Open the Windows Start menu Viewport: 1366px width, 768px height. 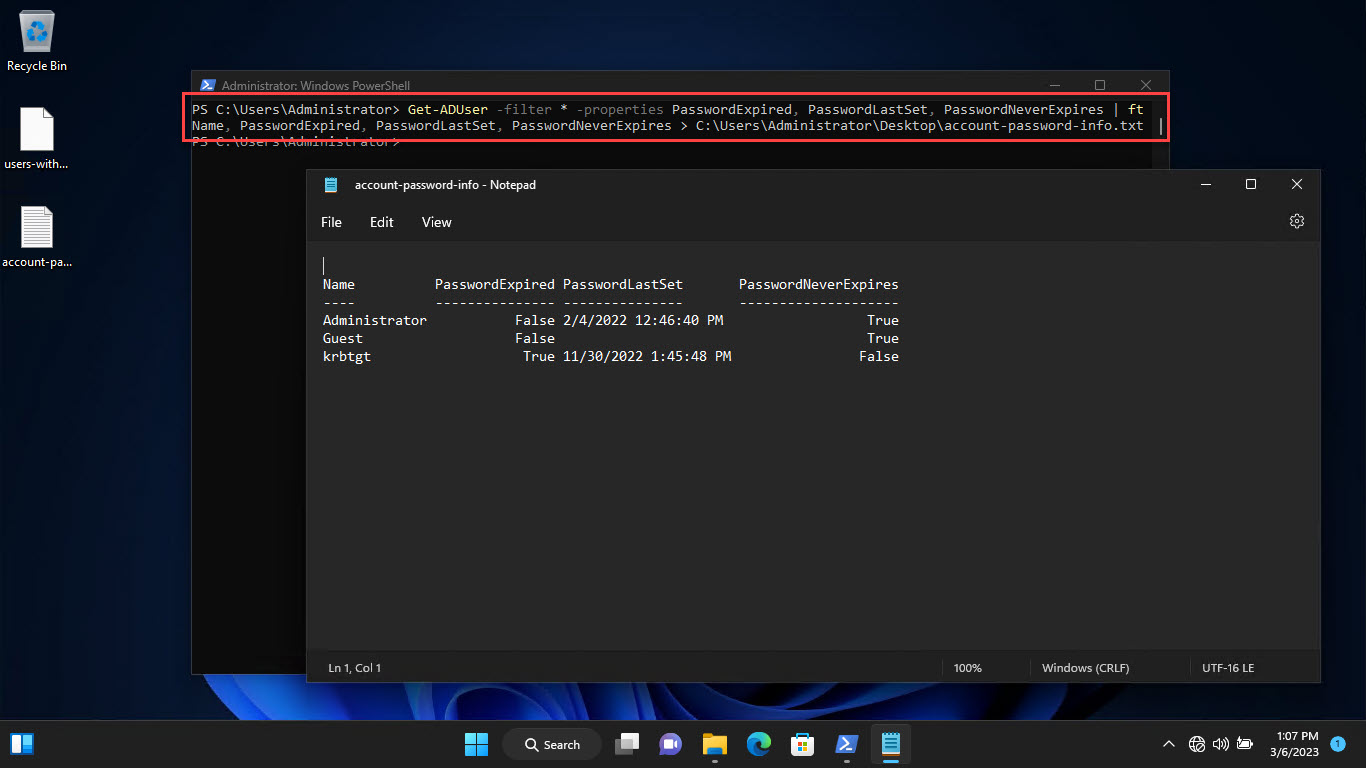click(x=477, y=744)
